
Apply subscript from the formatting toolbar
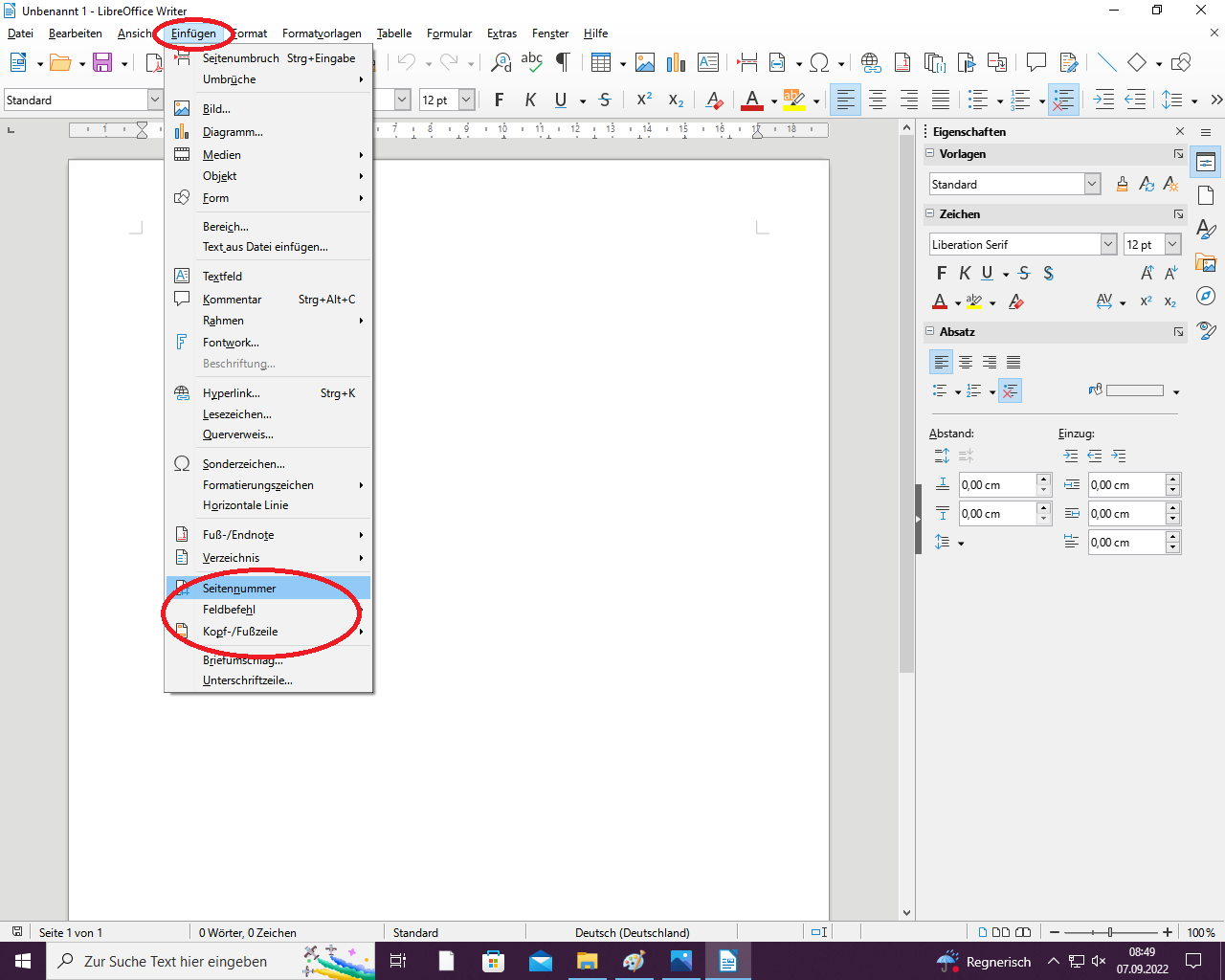(x=676, y=100)
